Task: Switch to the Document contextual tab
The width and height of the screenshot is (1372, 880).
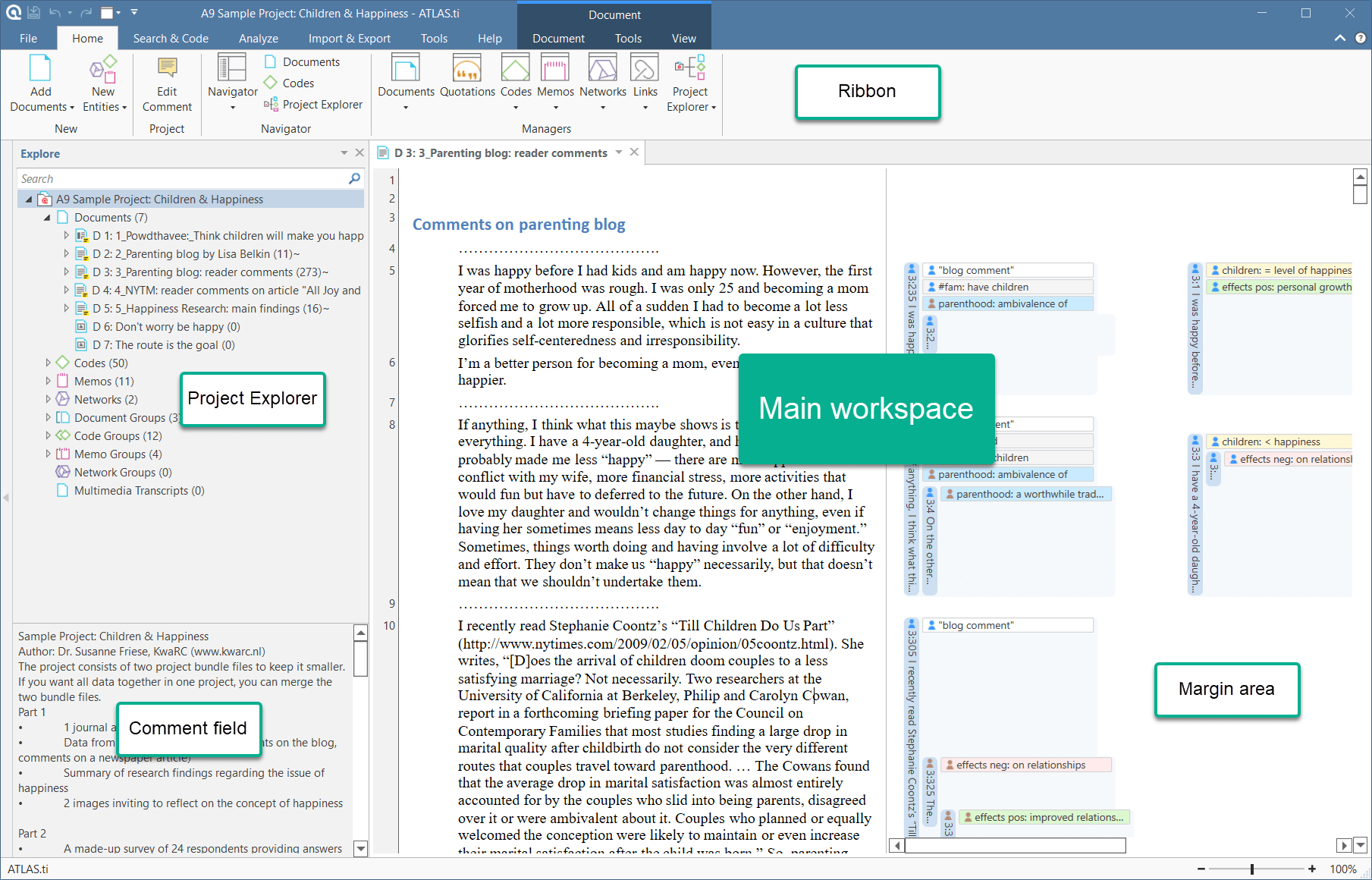Action: tap(558, 38)
